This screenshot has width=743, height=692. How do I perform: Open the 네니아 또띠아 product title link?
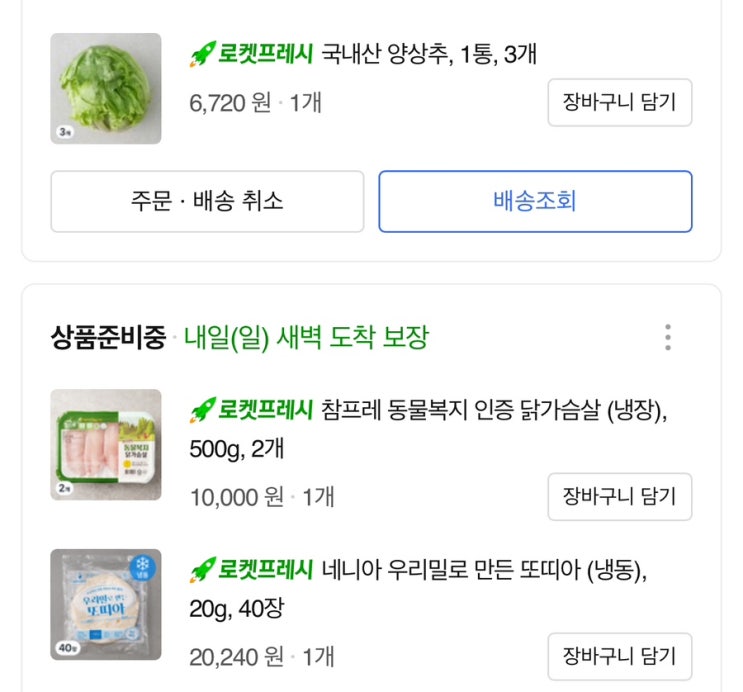click(484, 571)
